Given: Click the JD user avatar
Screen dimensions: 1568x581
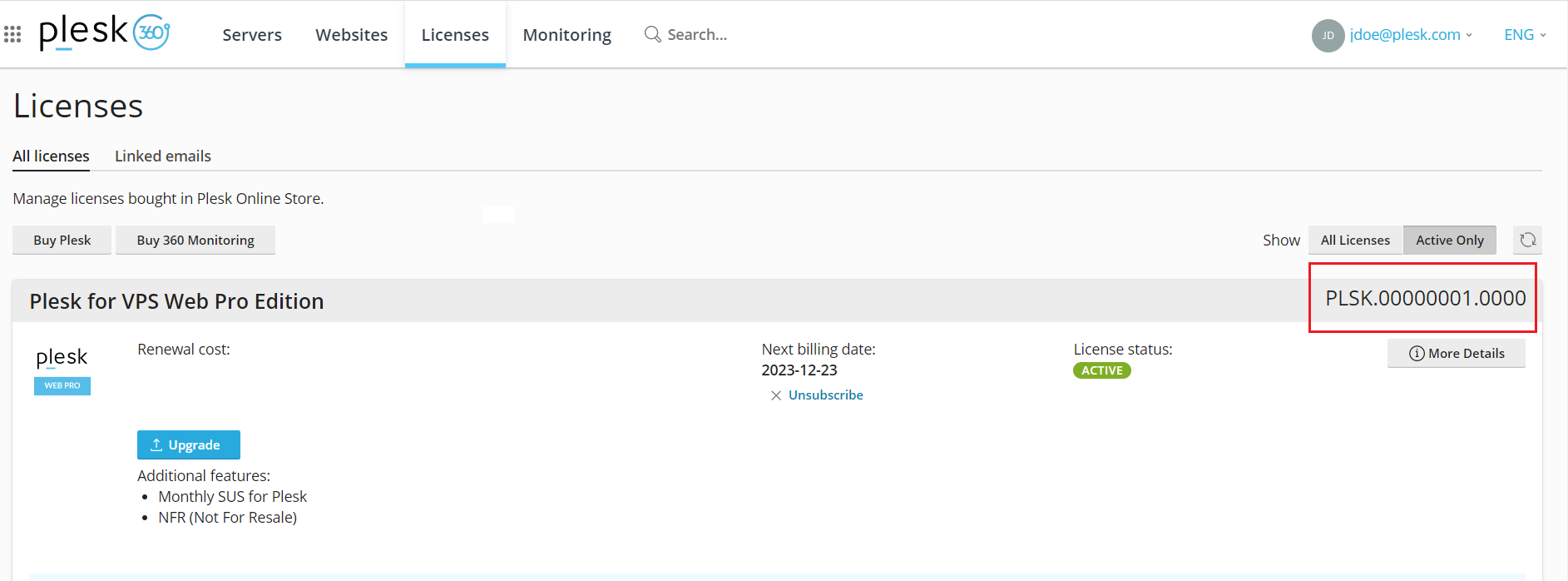Looking at the screenshot, I should coord(1328,35).
